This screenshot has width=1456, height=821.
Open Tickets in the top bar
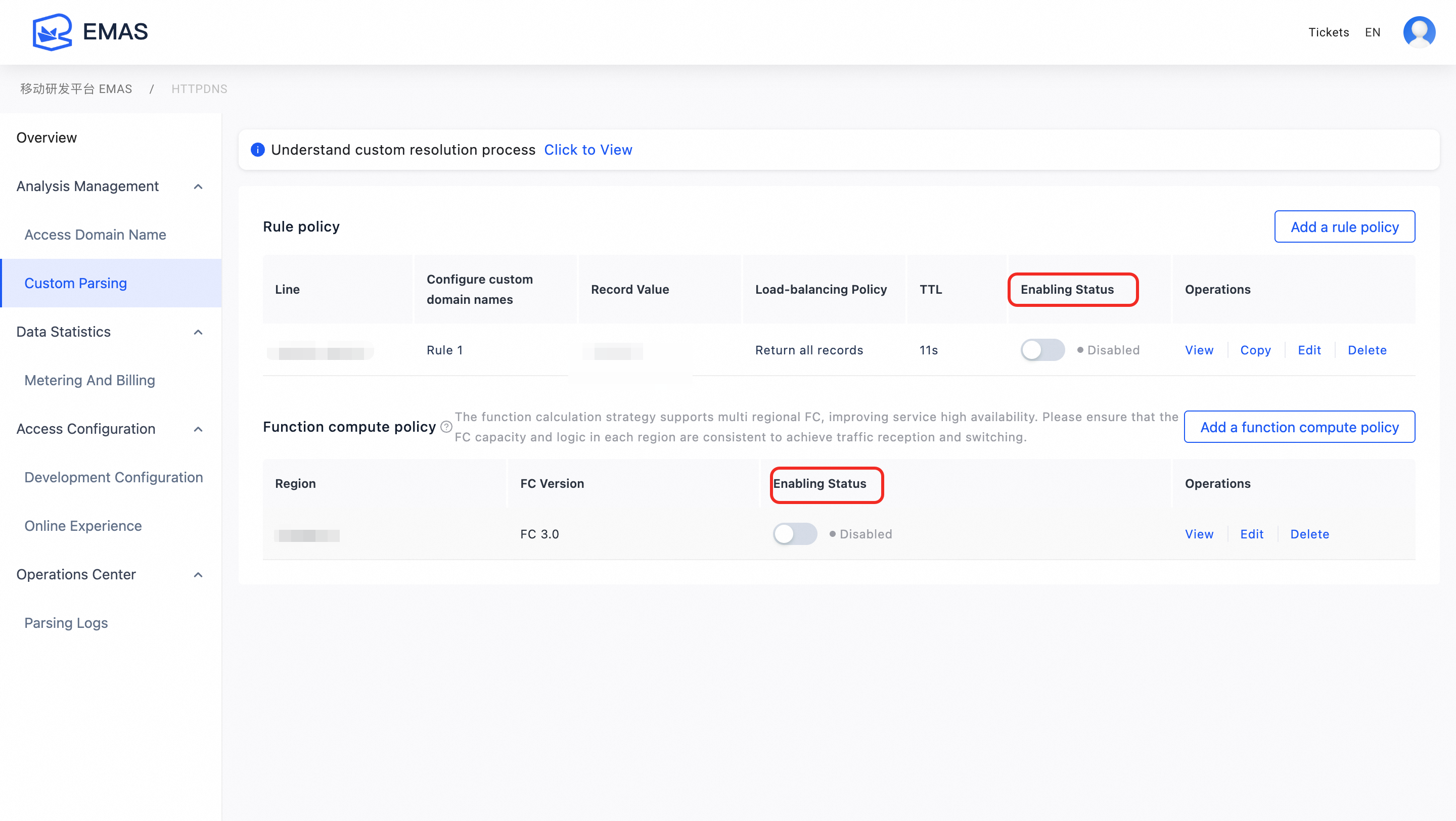coord(1328,32)
